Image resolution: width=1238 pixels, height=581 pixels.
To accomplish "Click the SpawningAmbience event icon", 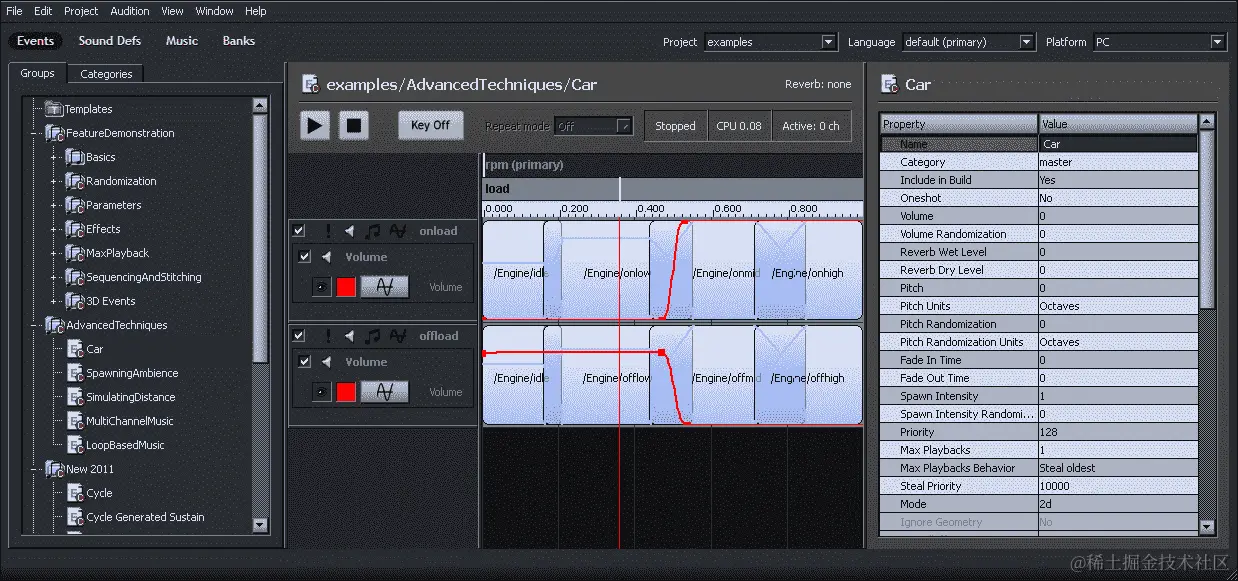I will point(75,373).
